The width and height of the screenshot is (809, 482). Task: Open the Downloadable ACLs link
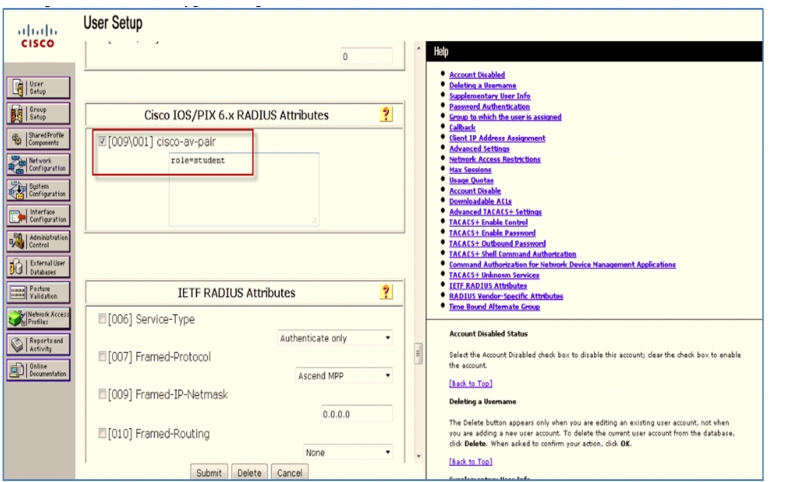coord(480,201)
